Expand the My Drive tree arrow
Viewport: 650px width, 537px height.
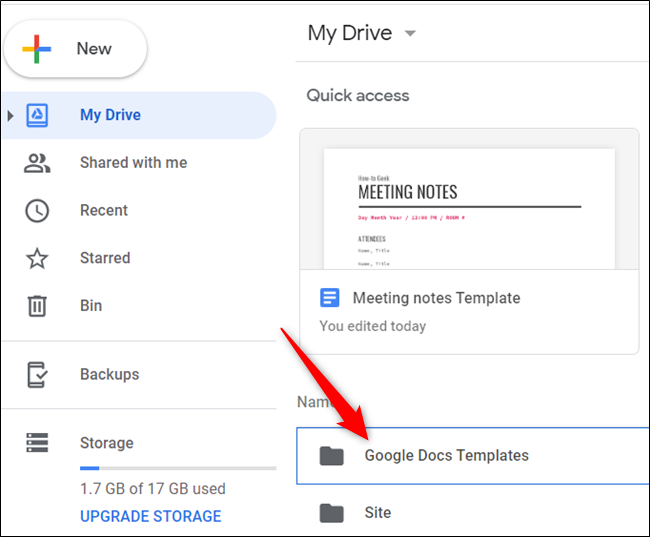[11, 115]
